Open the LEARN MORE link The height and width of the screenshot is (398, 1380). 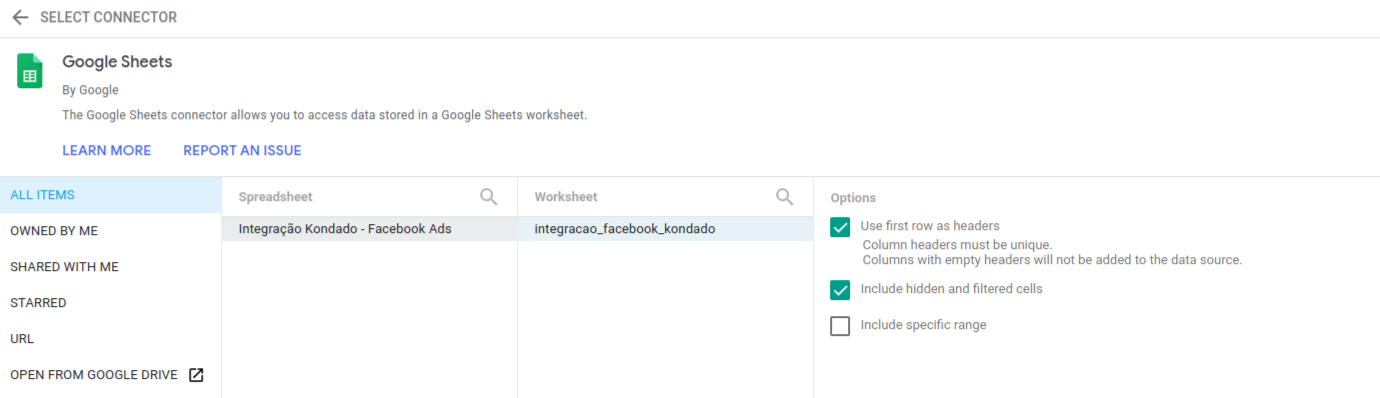pyautogui.click(x=107, y=151)
